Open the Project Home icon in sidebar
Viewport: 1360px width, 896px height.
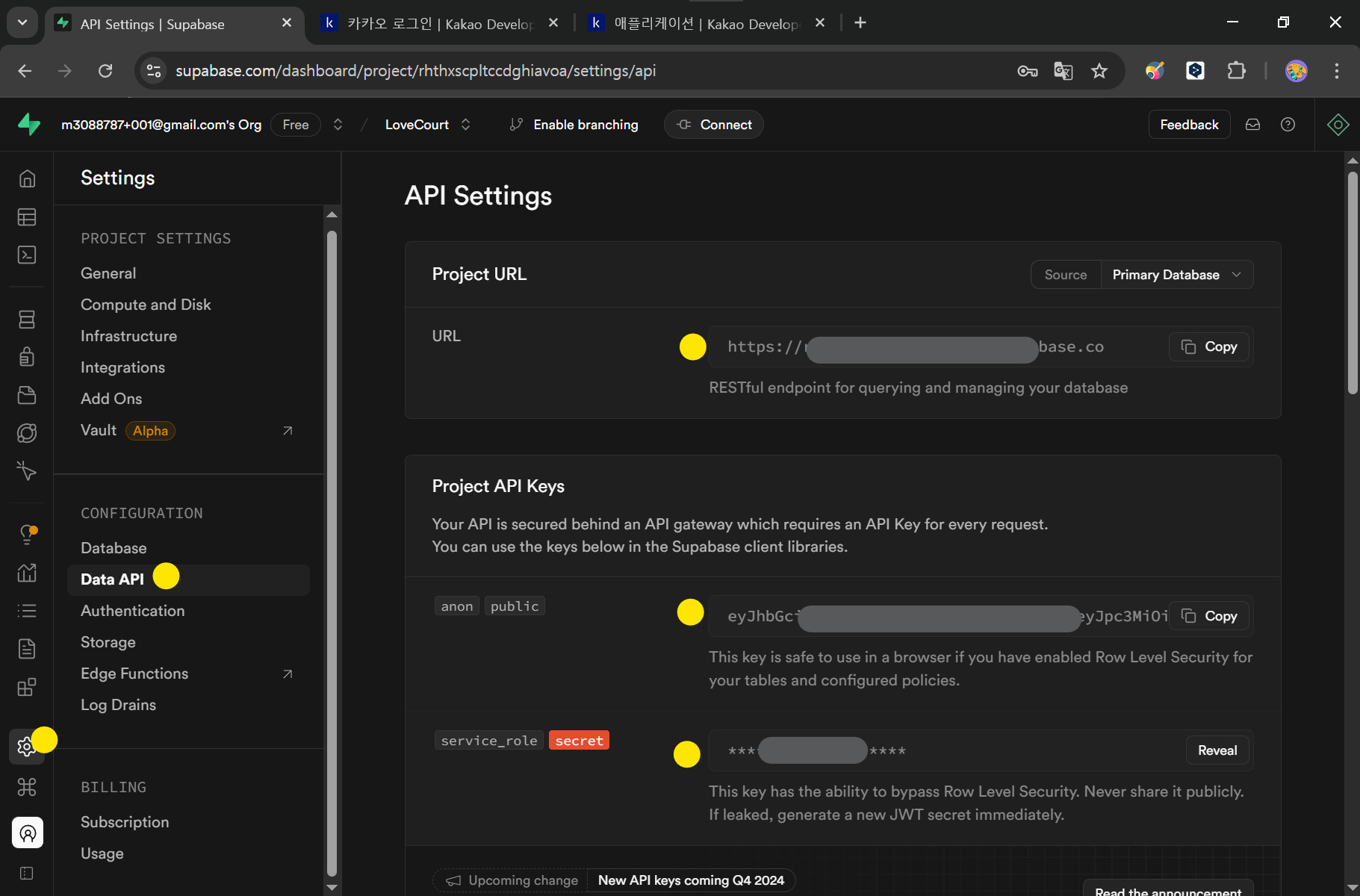click(27, 178)
